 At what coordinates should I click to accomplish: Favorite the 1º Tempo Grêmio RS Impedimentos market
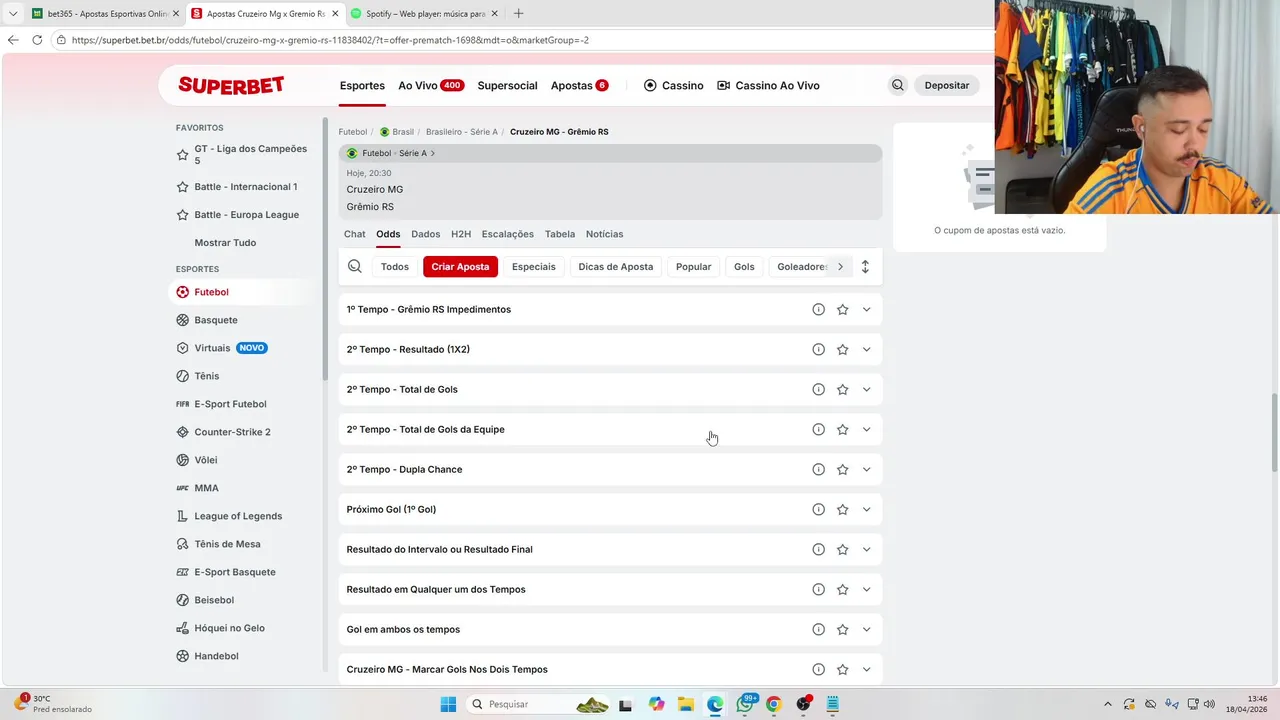coord(842,309)
